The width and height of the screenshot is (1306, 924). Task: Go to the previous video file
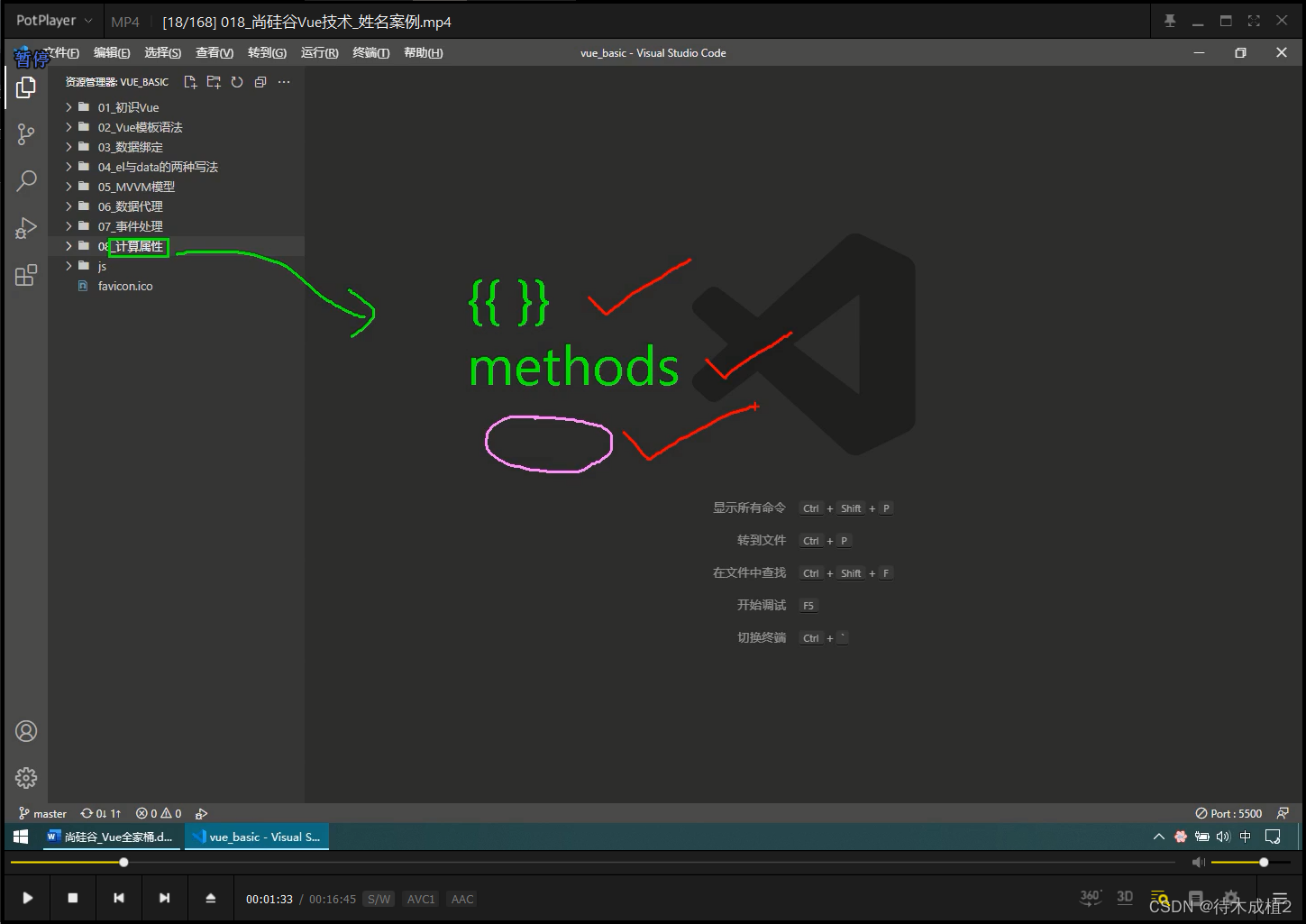(x=119, y=898)
